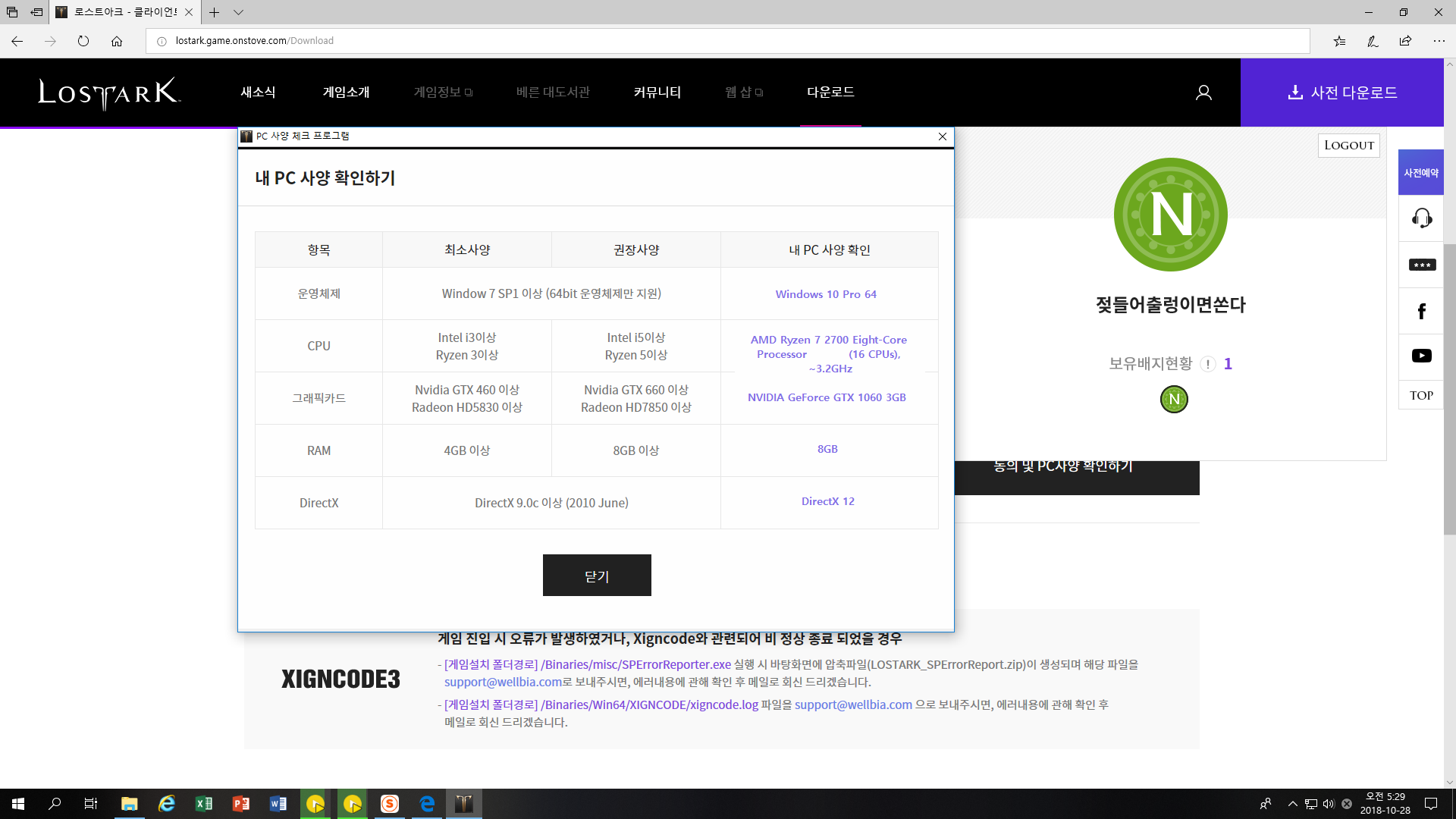Open Excel from the taskbar
Image resolution: width=1456 pixels, height=819 pixels.
click(203, 804)
